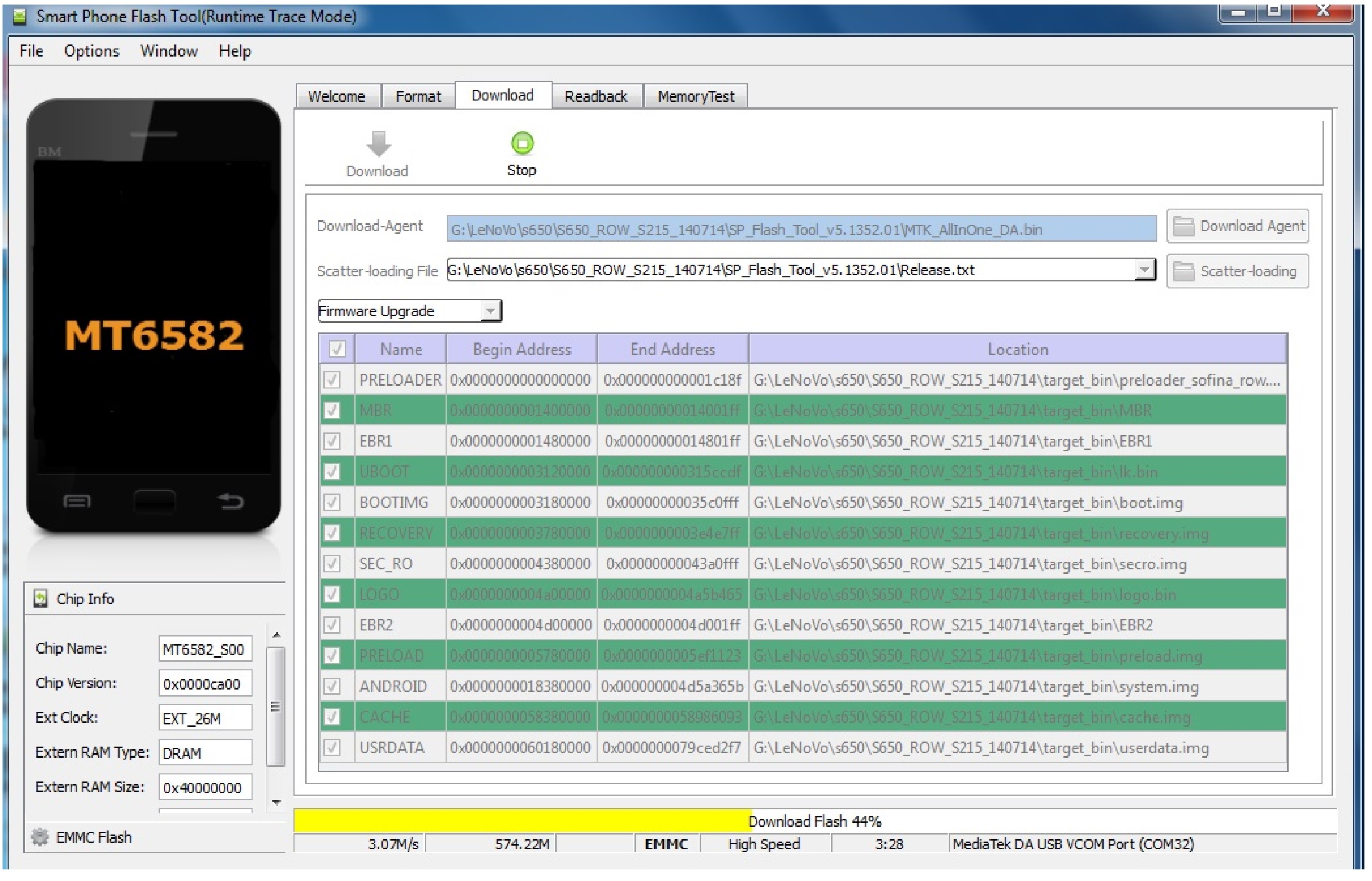1372x881 pixels.
Task: Toggle the USRDATA partition checkbox
Action: 332,747
